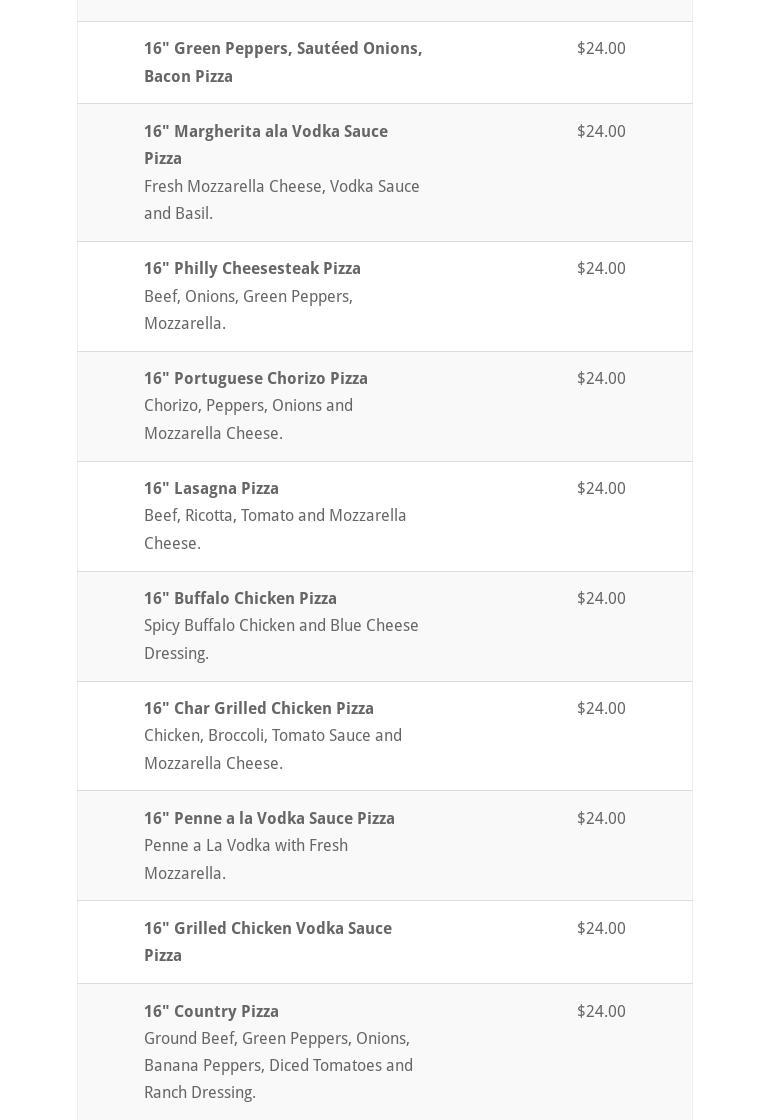Image resolution: width=770 pixels, height=1120 pixels.
Task: Open the 16" Lasagna Pizza item
Action: (x=211, y=489)
